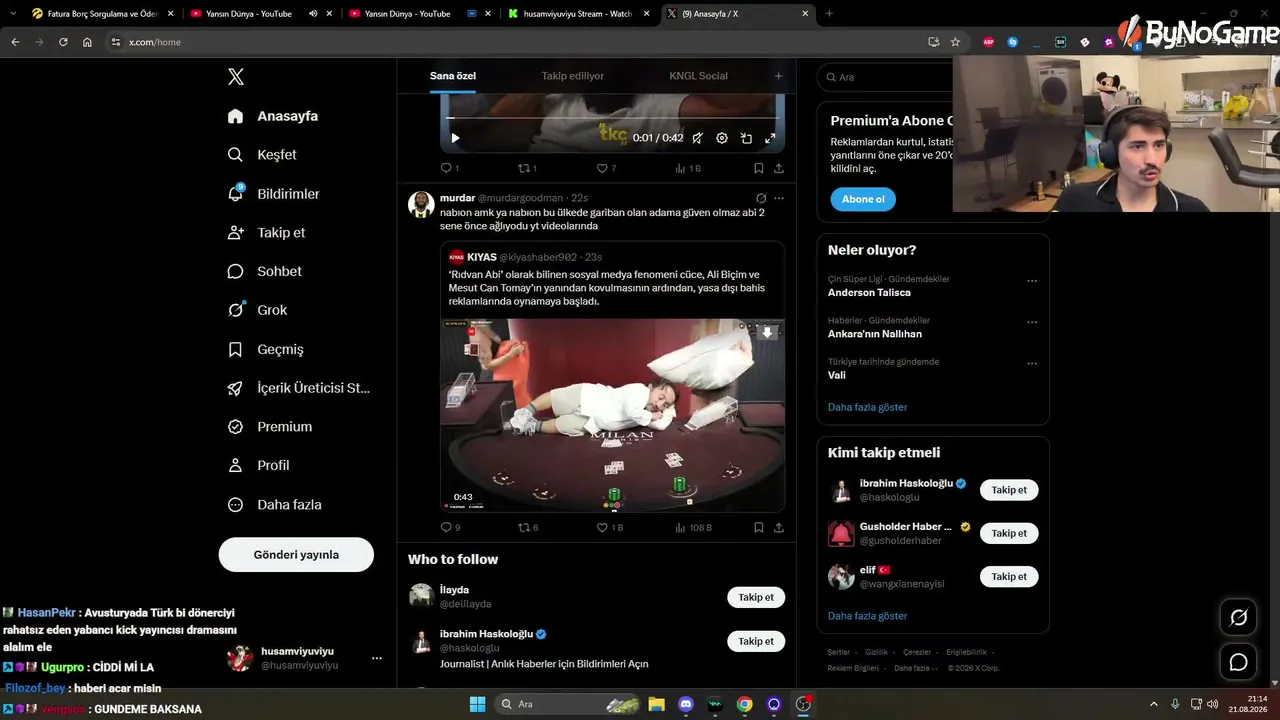Show more trends under Neler oluyor
Image resolution: width=1280 pixels, height=720 pixels.
point(867,407)
